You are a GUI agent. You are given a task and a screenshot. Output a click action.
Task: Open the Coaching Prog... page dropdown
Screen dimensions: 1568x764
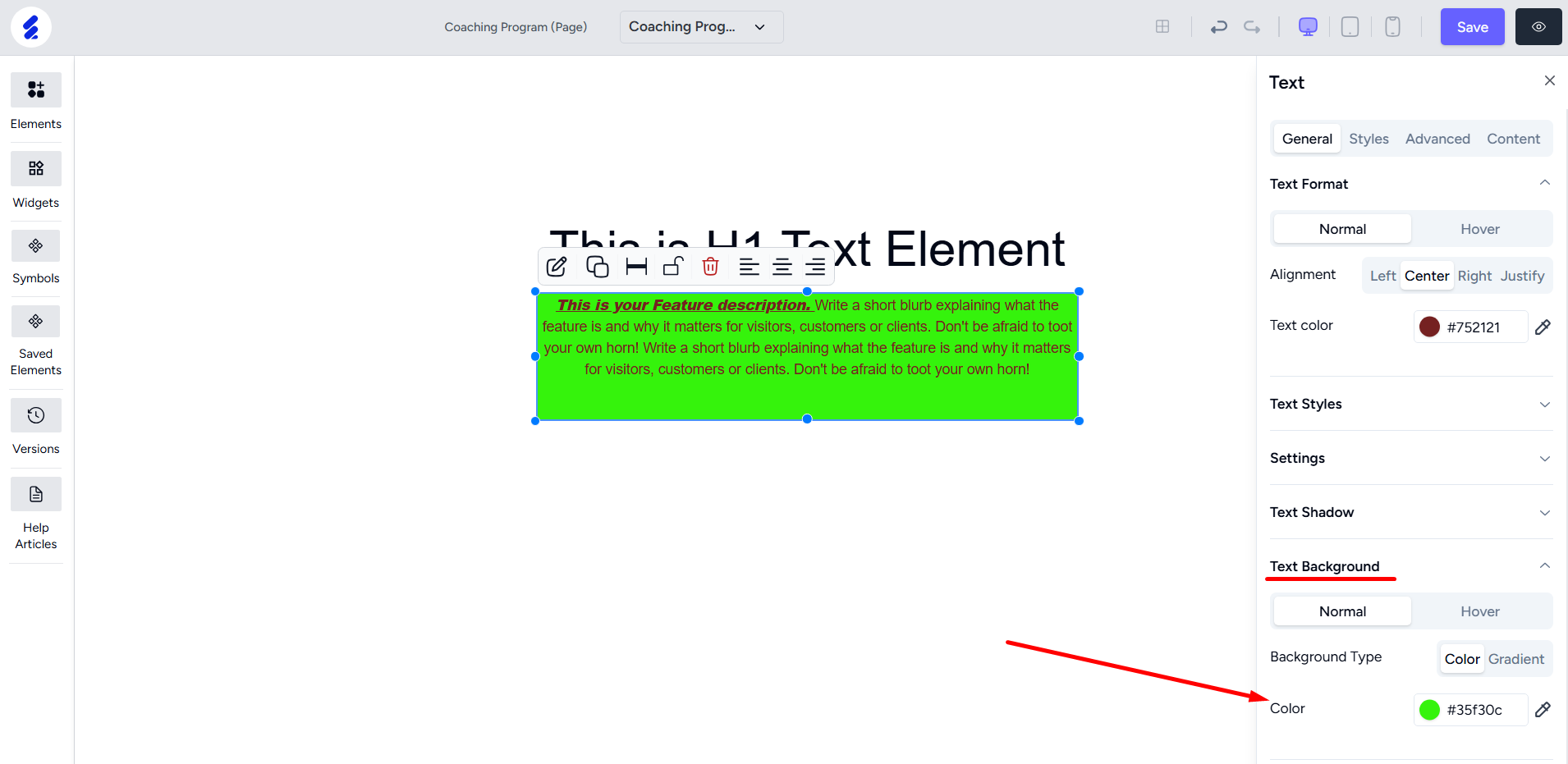701,27
